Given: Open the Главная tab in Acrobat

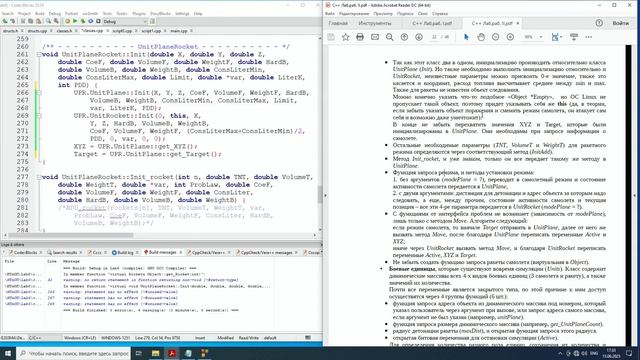Looking at the screenshot, I should (x=338, y=23).
